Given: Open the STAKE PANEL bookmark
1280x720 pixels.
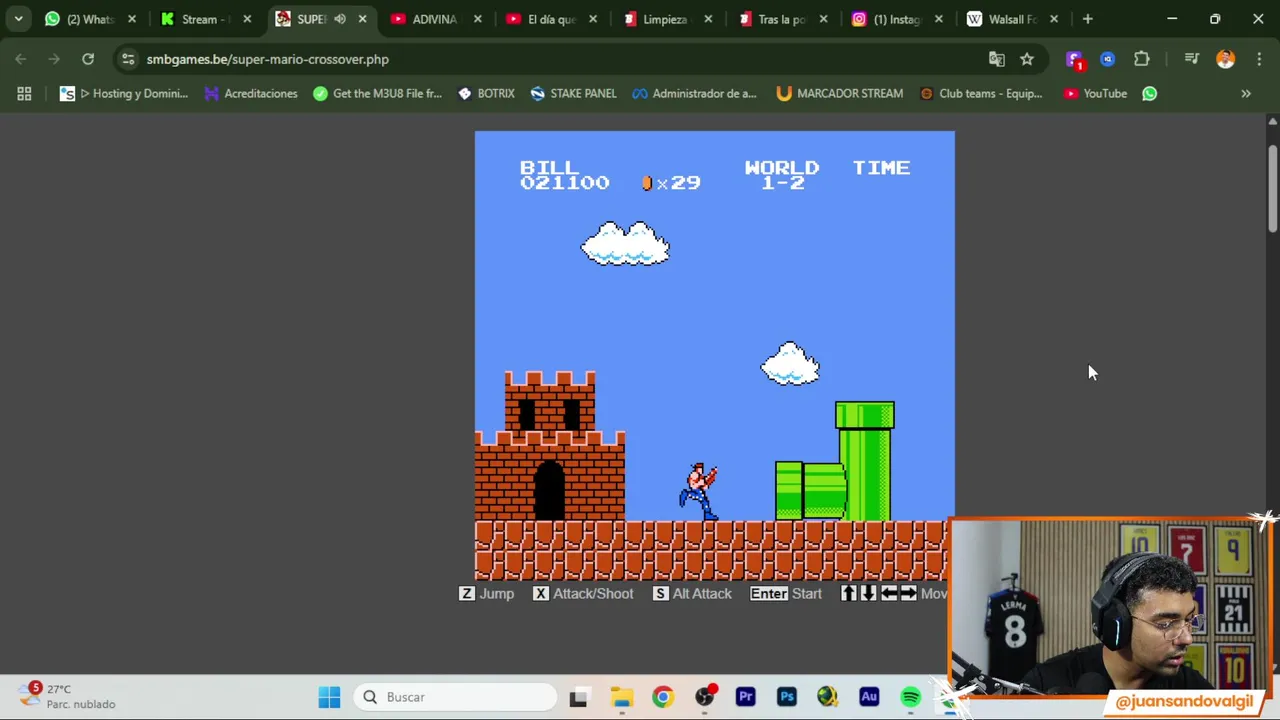Looking at the screenshot, I should tap(573, 93).
